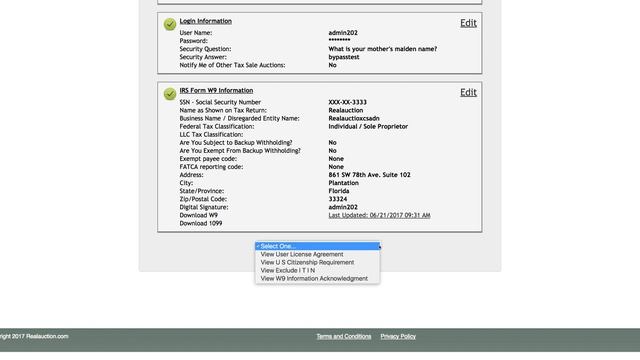Click the Exempt payee code None value

coord(336,159)
